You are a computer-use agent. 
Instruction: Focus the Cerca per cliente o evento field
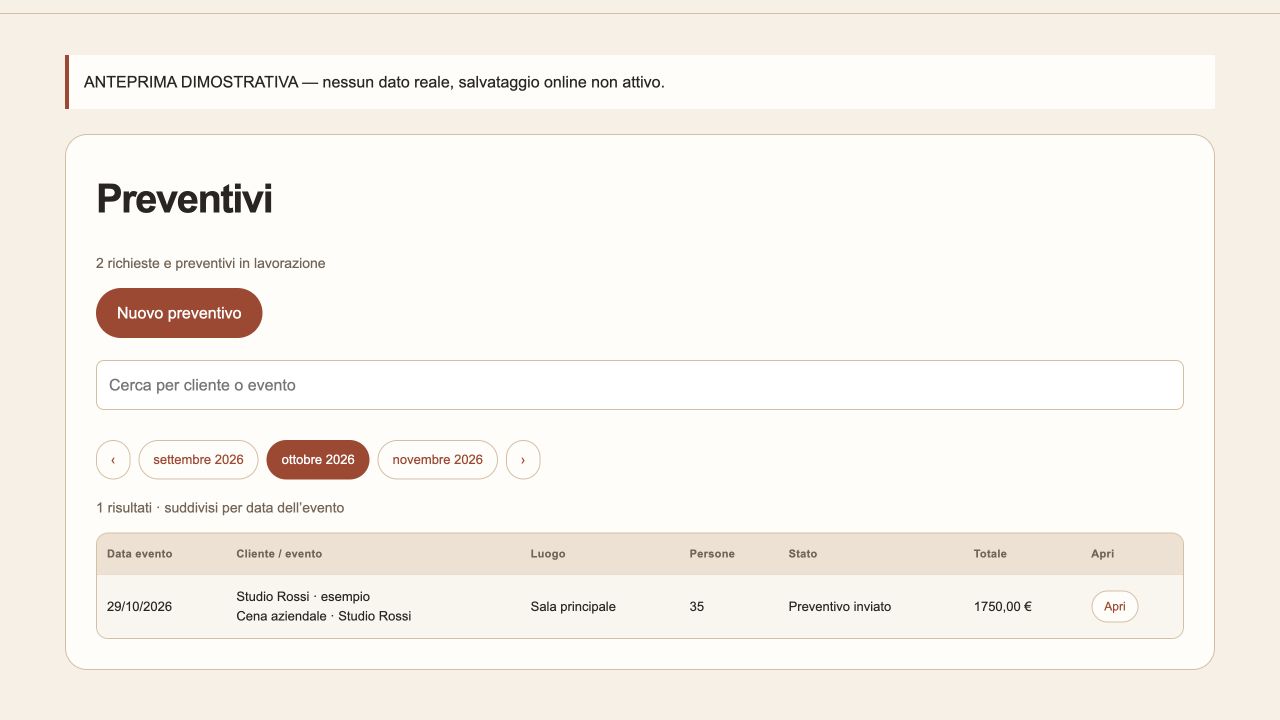[x=640, y=385]
